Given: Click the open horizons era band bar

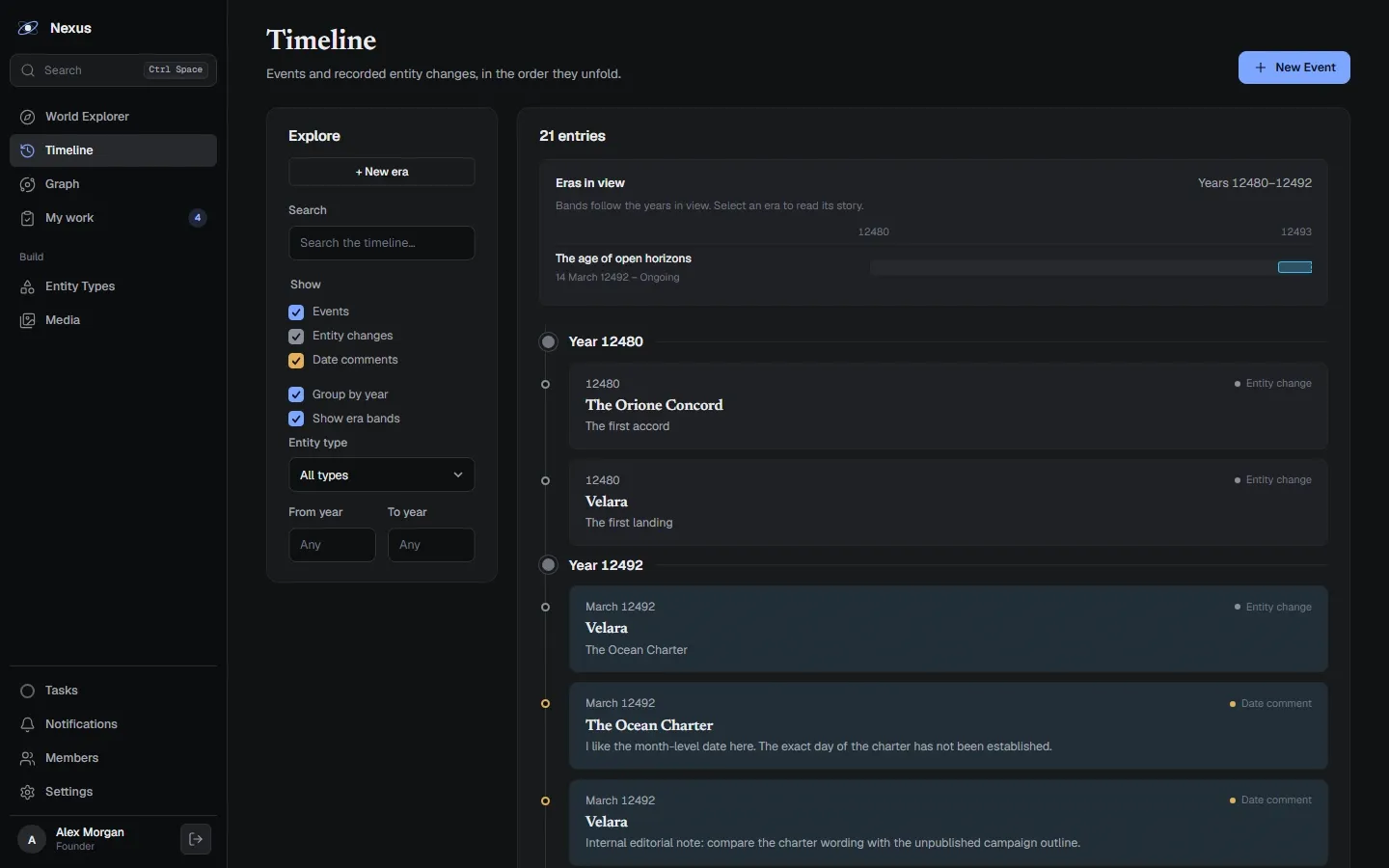Looking at the screenshot, I should tap(1294, 267).
